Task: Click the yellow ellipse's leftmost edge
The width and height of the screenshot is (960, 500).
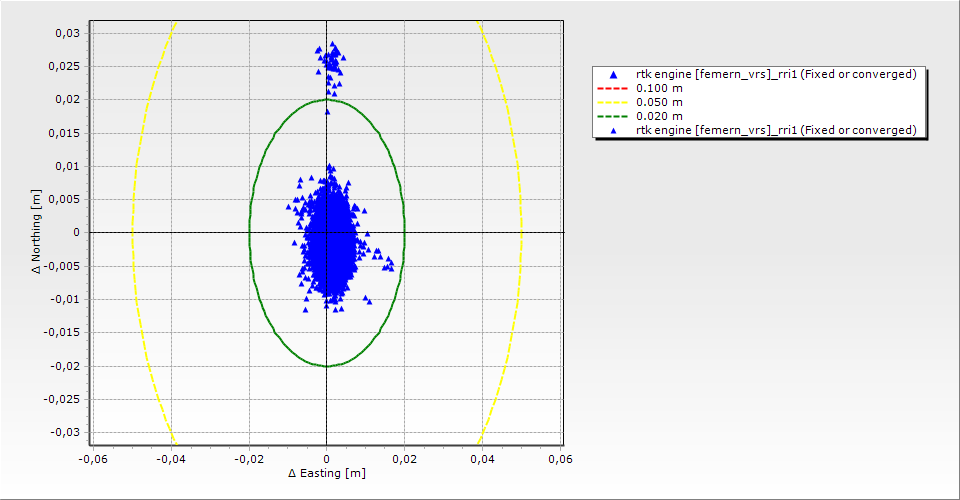Action: click(x=132, y=232)
